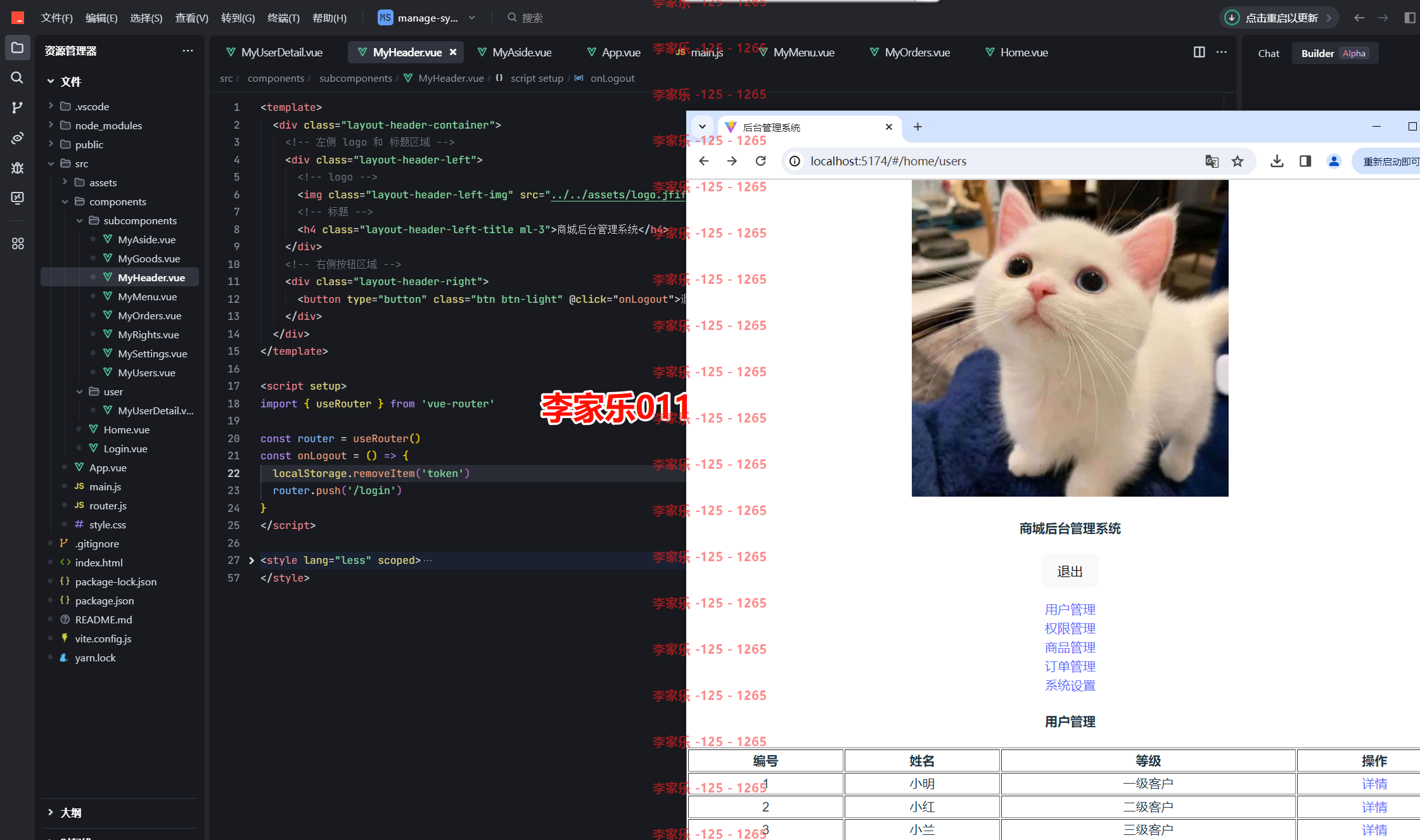Open editor more actions ellipsis next to split icon
1420x840 pixels.
coord(1222,52)
